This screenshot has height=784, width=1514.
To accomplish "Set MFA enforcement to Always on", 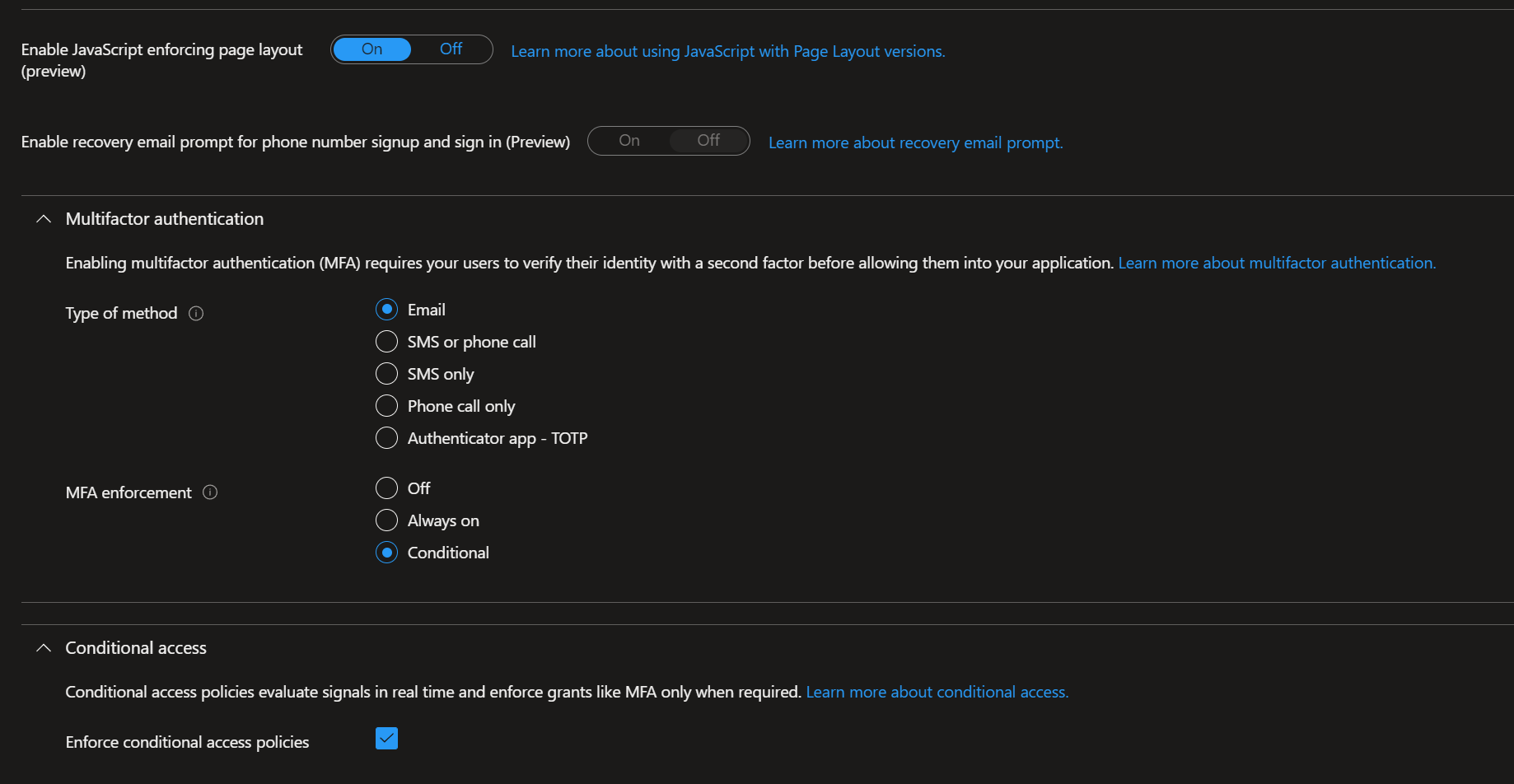I will (x=386, y=520).
